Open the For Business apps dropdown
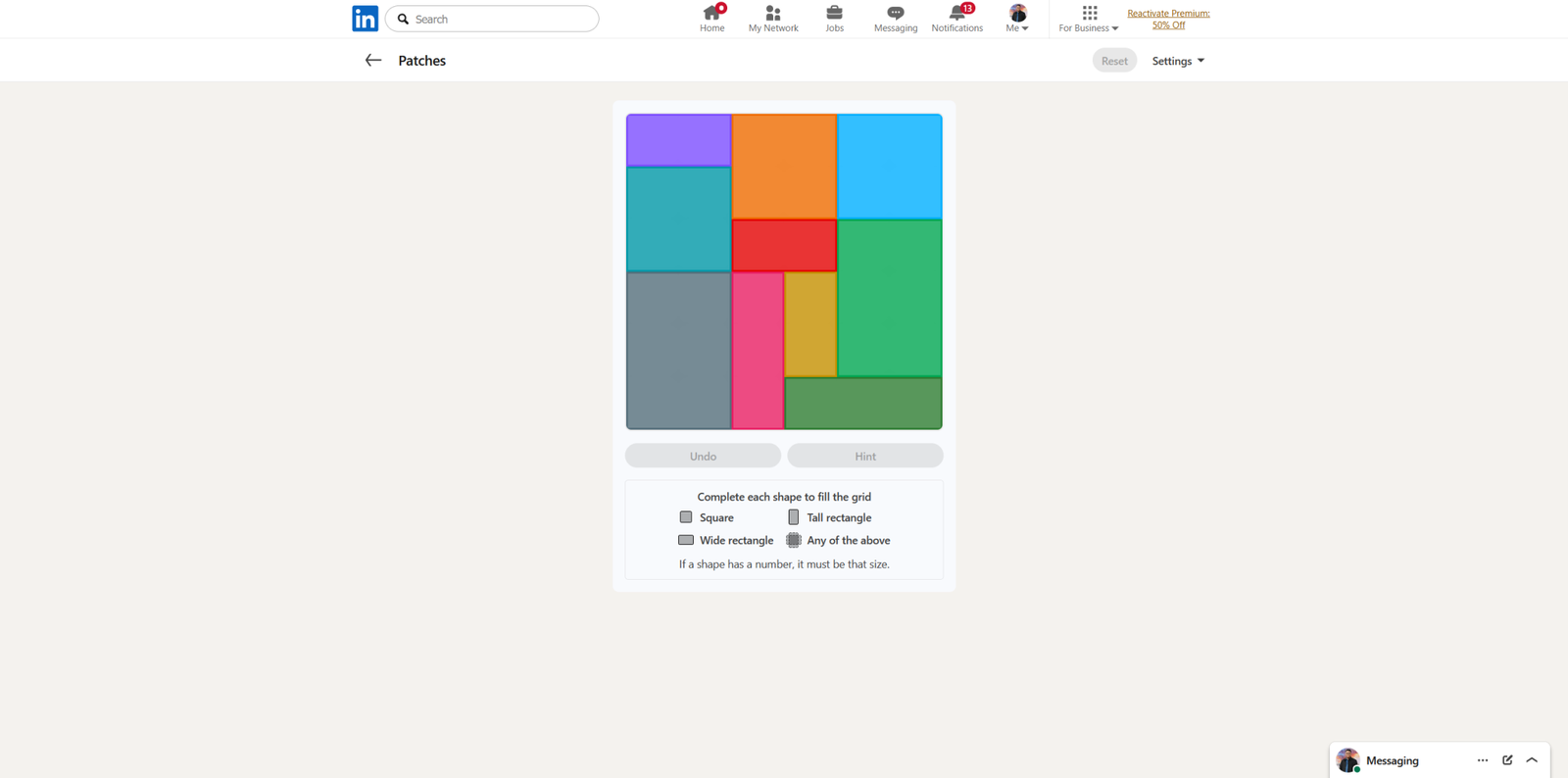1568x778 pixels. 1088,19
